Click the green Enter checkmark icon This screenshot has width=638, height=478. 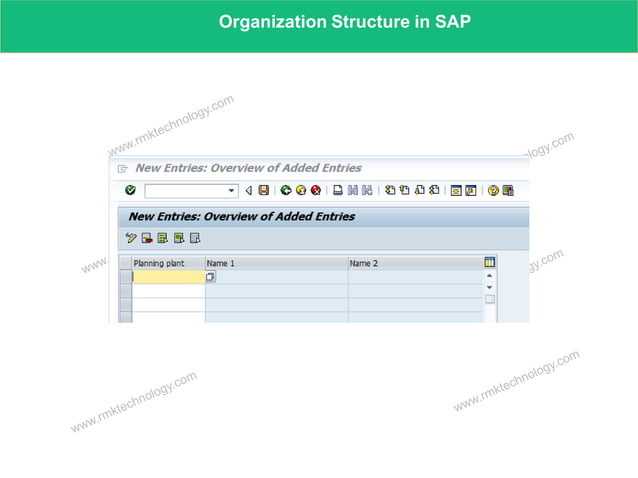[x=130, y=190]
